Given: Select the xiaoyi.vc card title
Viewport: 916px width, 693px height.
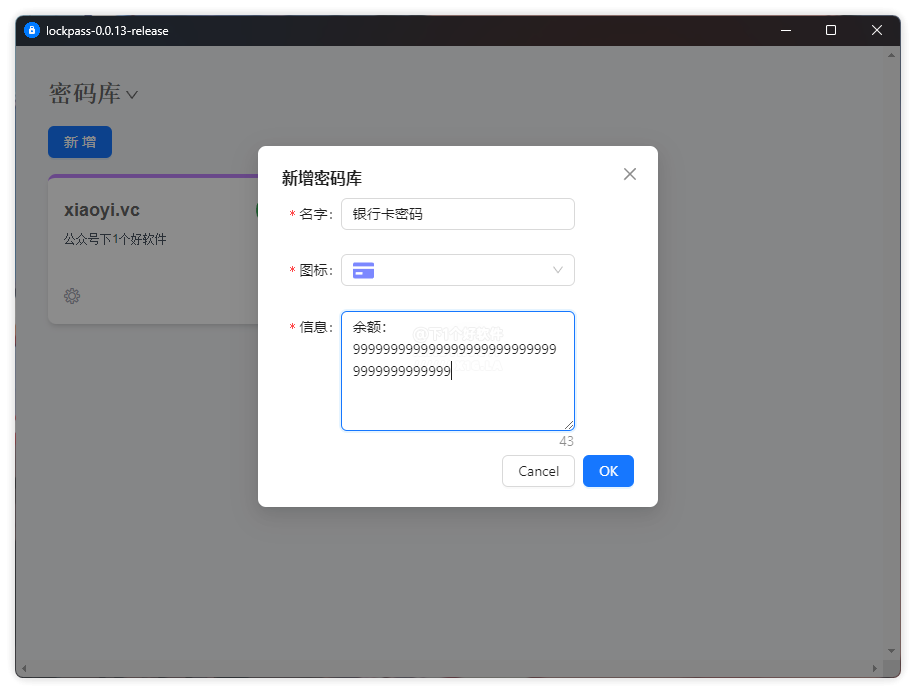Looking at the screenshot, I should pos(102,210).
